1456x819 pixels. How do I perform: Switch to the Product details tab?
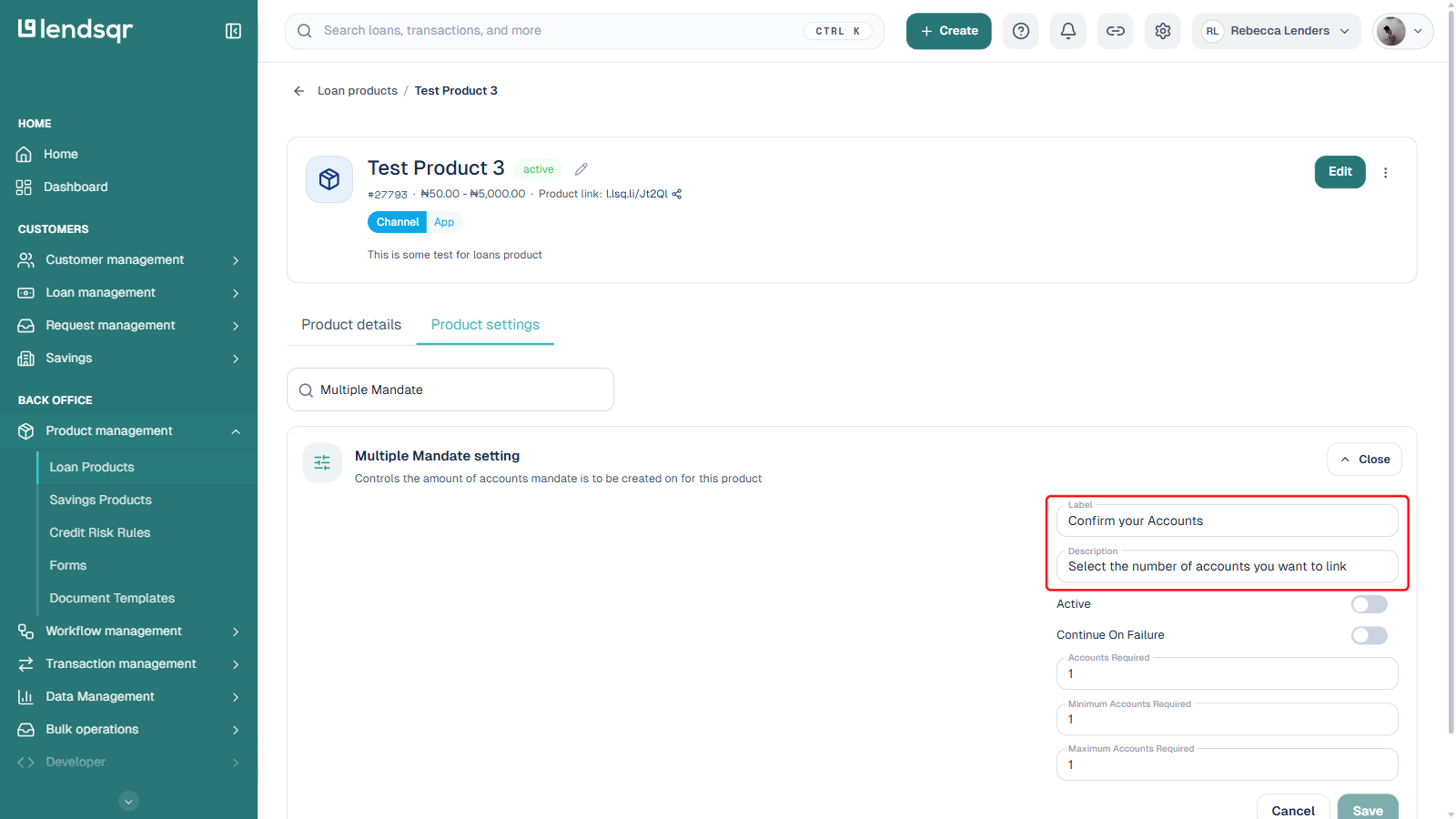point(351,325)
